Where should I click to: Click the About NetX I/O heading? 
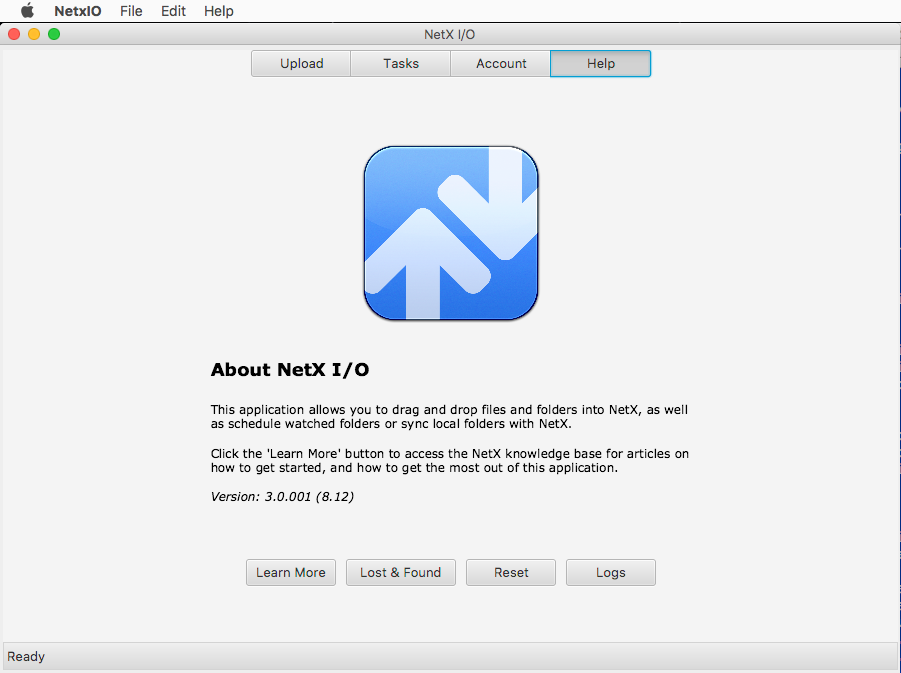tap(290, 370)
